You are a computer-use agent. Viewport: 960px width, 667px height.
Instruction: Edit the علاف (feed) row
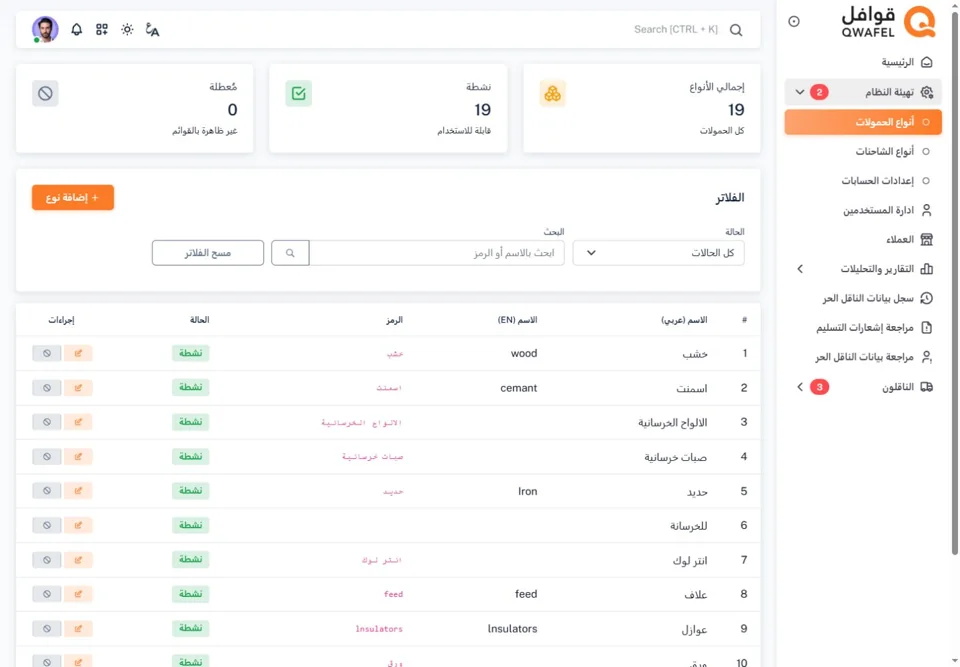click(78, 594)
